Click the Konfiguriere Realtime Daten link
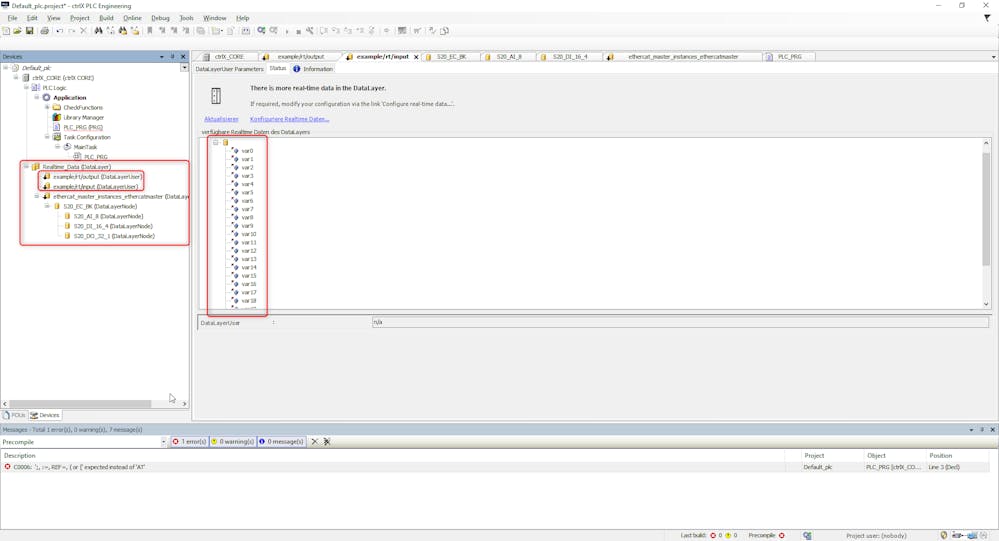Image resolution: width=999 pixels, height=541 pixels. coord(289,119)
